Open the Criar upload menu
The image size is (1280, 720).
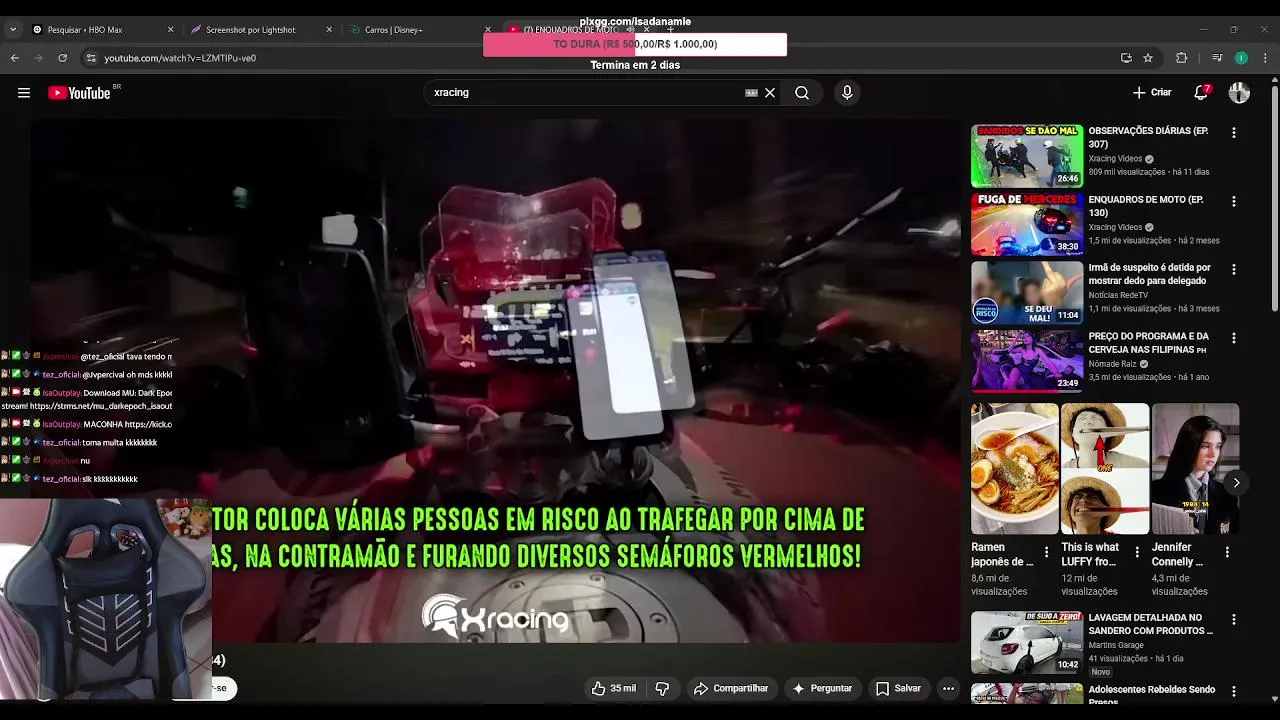[x=1152, y=92]
